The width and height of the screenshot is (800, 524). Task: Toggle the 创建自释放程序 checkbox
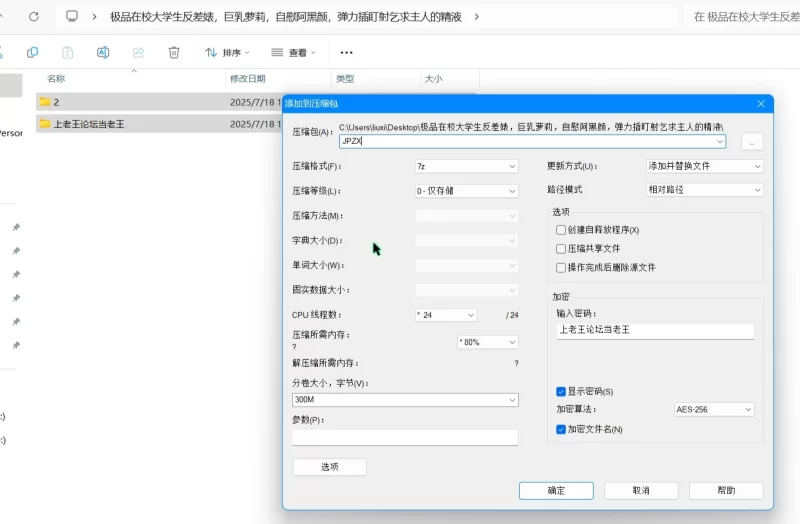pos(561,230)
